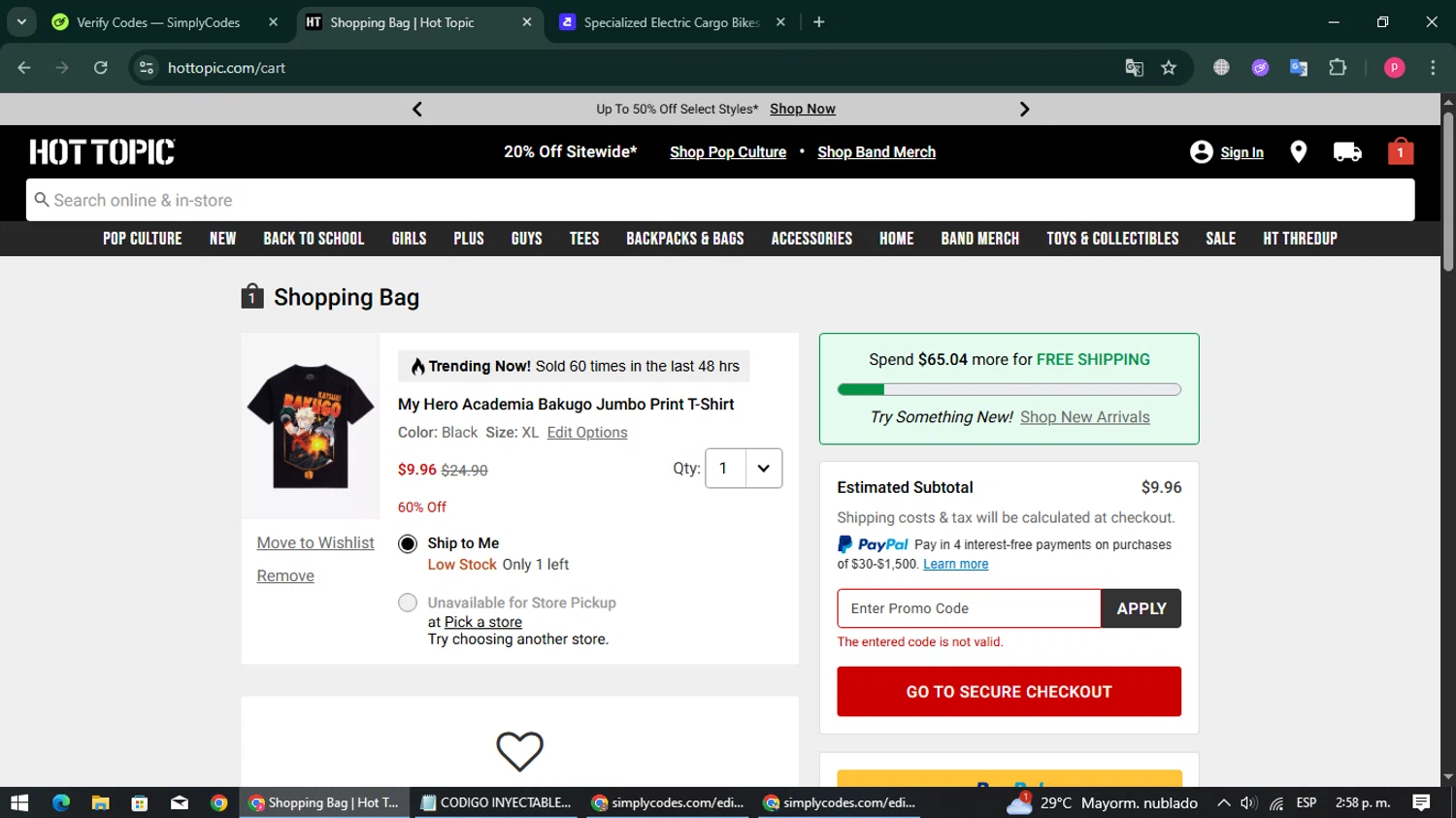Click the page vertical scrollbar
The width and height of the screenshot is (1456, 818).
tap(1448, 191)
